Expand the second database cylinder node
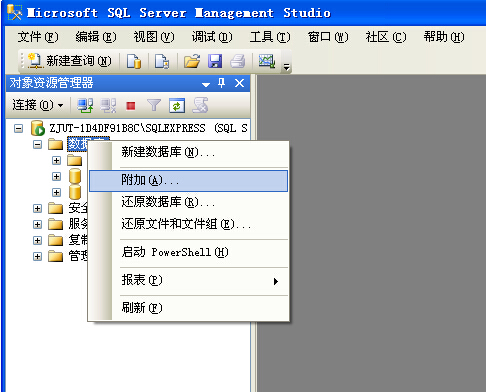486x392 pixels. coord(56,192)
